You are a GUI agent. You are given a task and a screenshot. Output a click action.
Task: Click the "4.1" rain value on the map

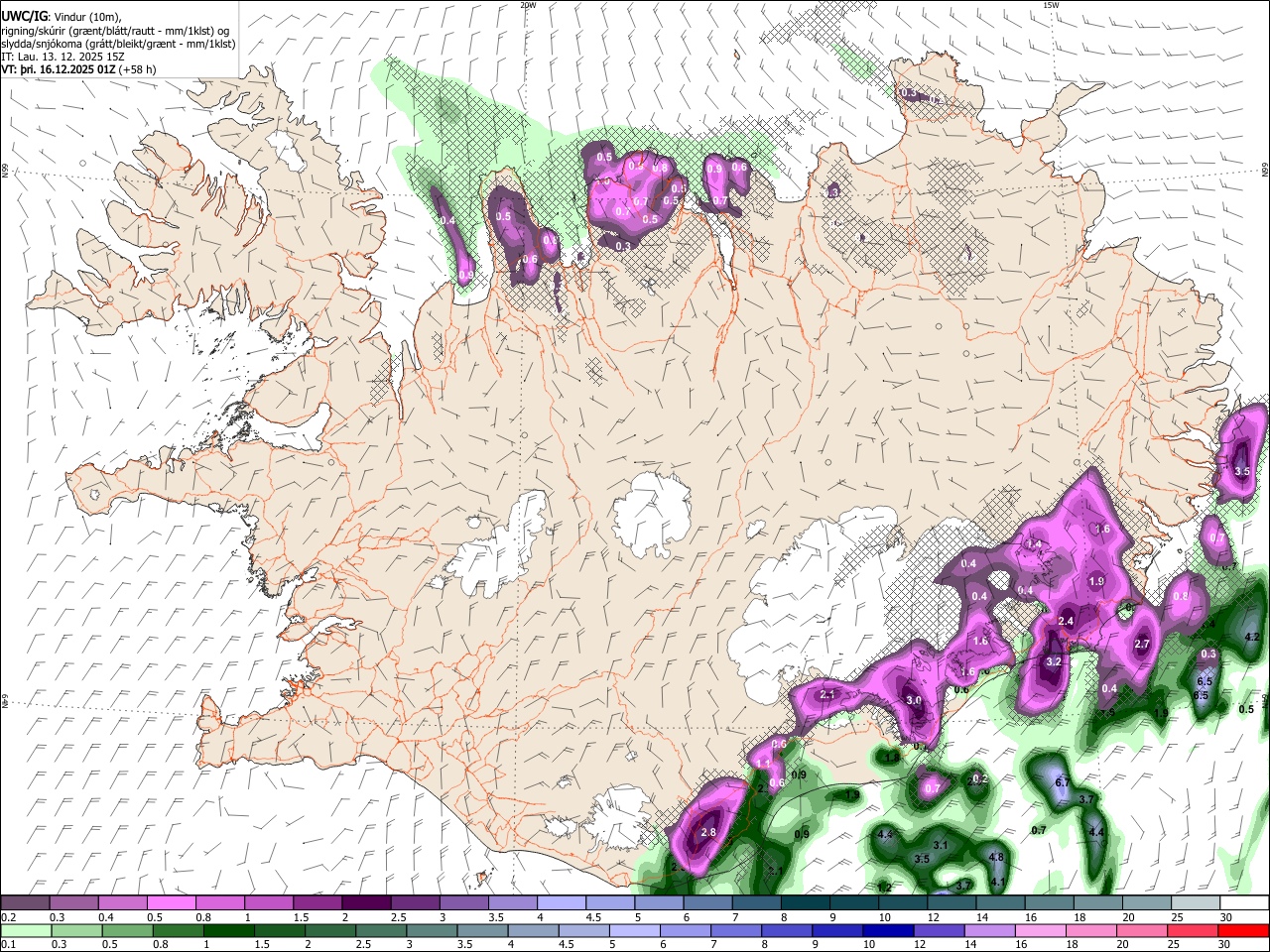point(999,883)
